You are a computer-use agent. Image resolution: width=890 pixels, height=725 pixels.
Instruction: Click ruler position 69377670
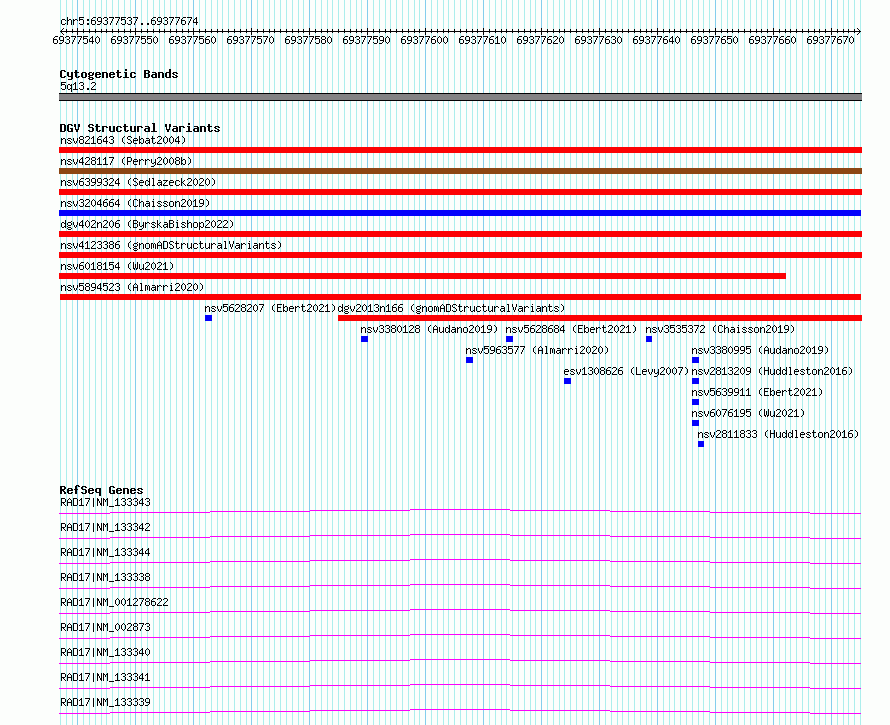tap(830, 40)
